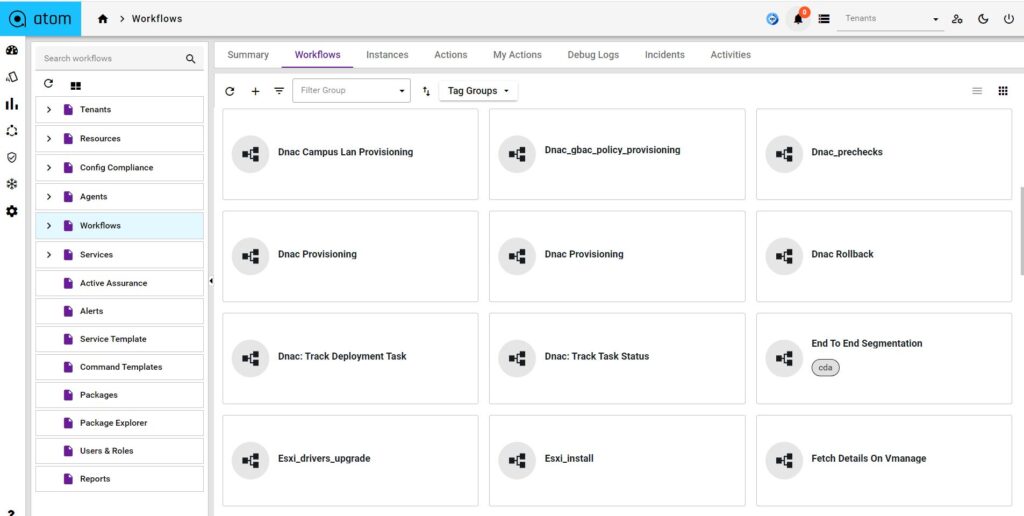Open the Tag Groups dropdown
The height and width of the screenshot is (516, 1024).
click(478, 91)
